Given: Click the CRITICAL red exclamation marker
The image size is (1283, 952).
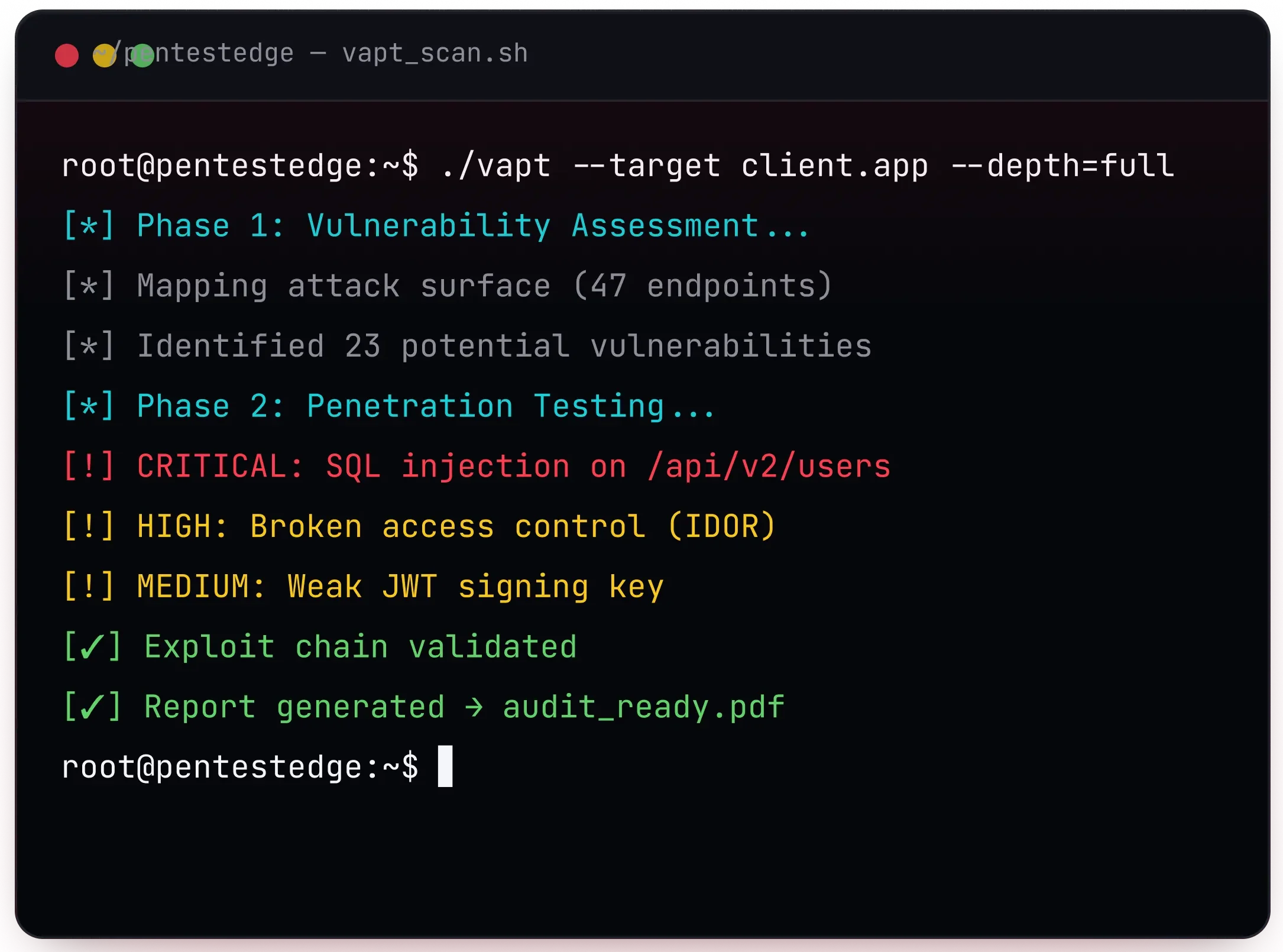Looking at the screenshot, I should [89, 466].
